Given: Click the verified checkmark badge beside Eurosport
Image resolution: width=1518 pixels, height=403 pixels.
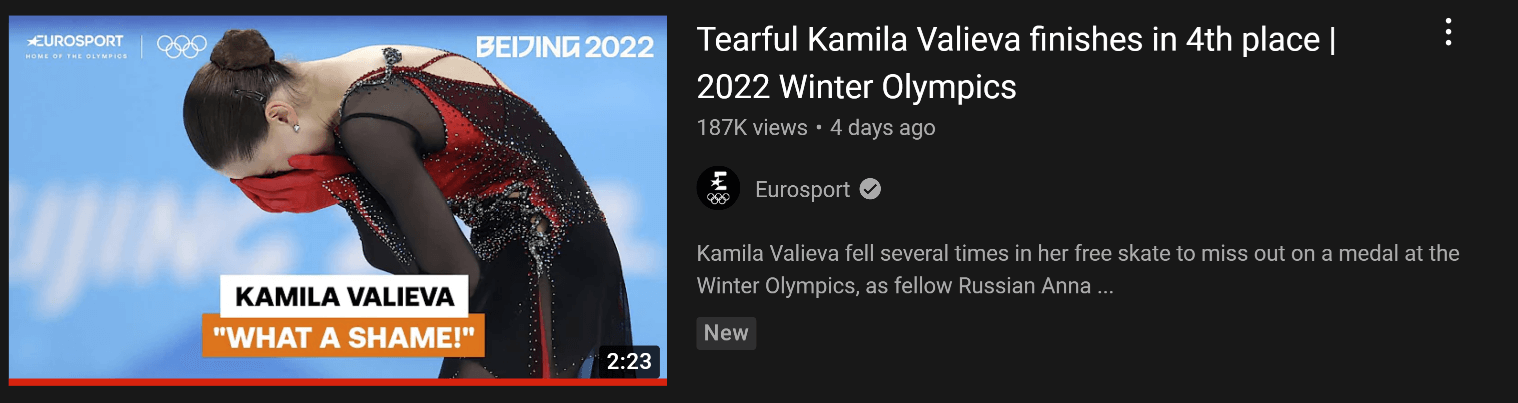Looking at the screenshot, I should (x=871, y=189).
